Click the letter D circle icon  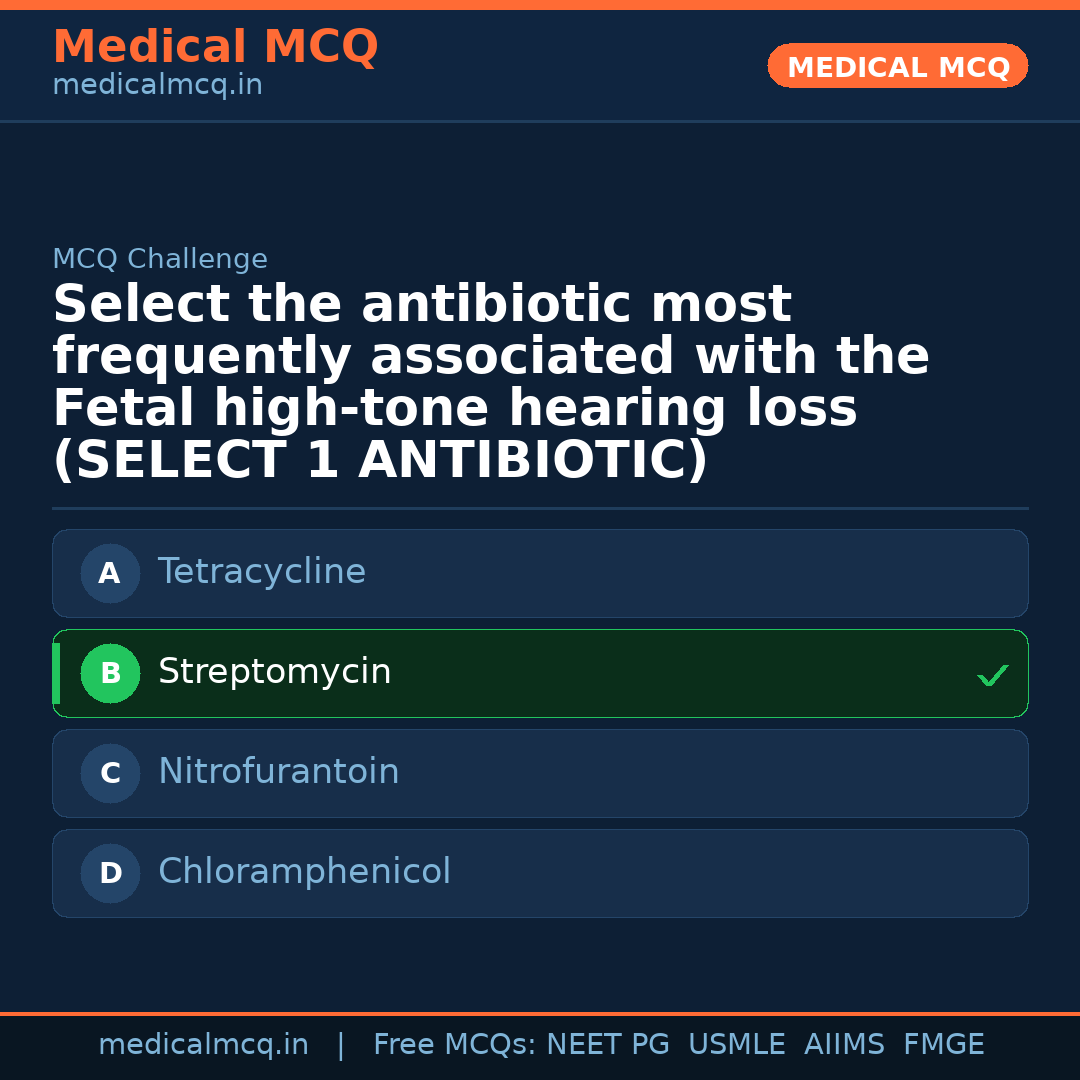(110, 874)
